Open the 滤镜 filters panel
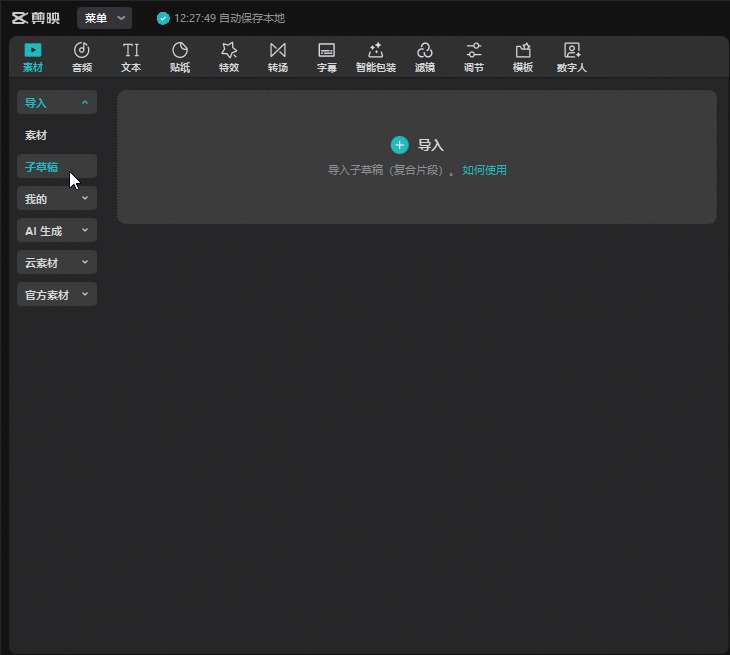The image size is (730, 655). pyautogui.click(x=425, y=57)
